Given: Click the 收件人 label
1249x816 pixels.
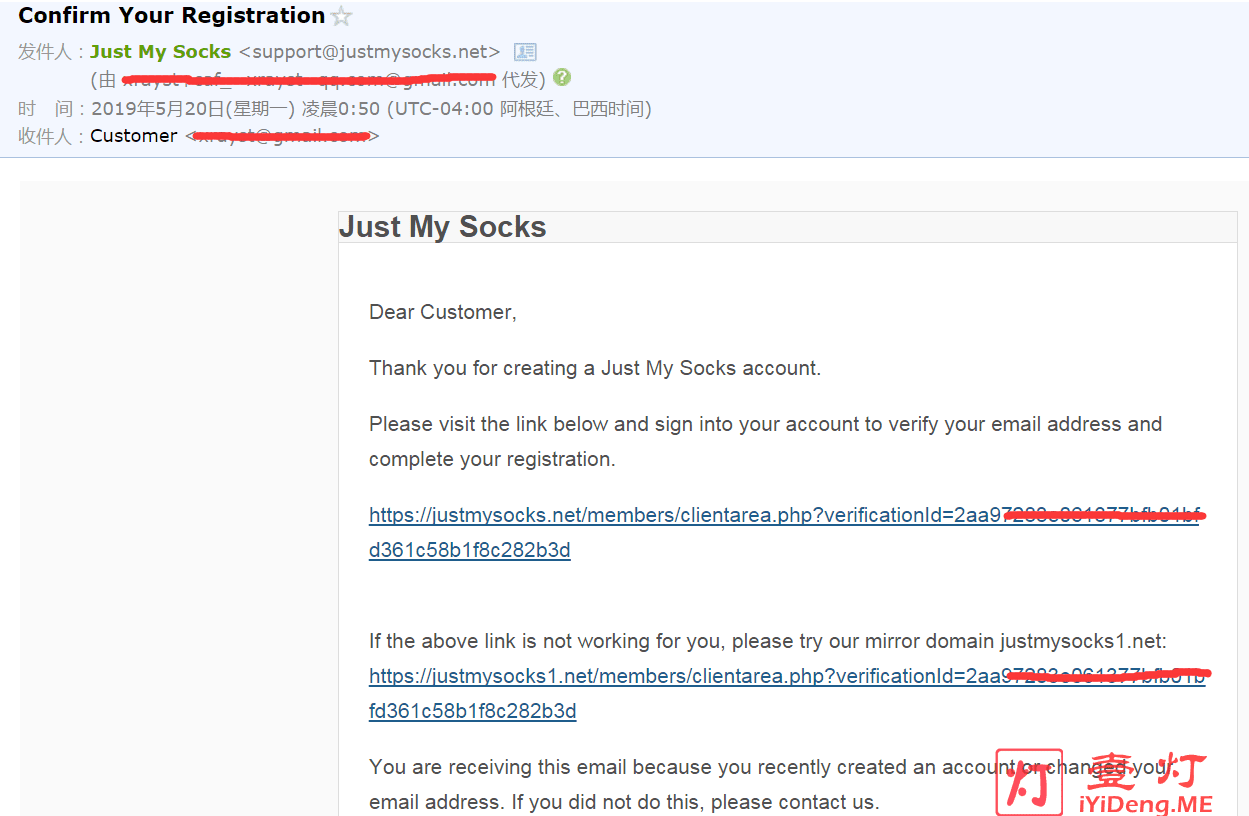Looking at the screenshot, I should [44, 136].
